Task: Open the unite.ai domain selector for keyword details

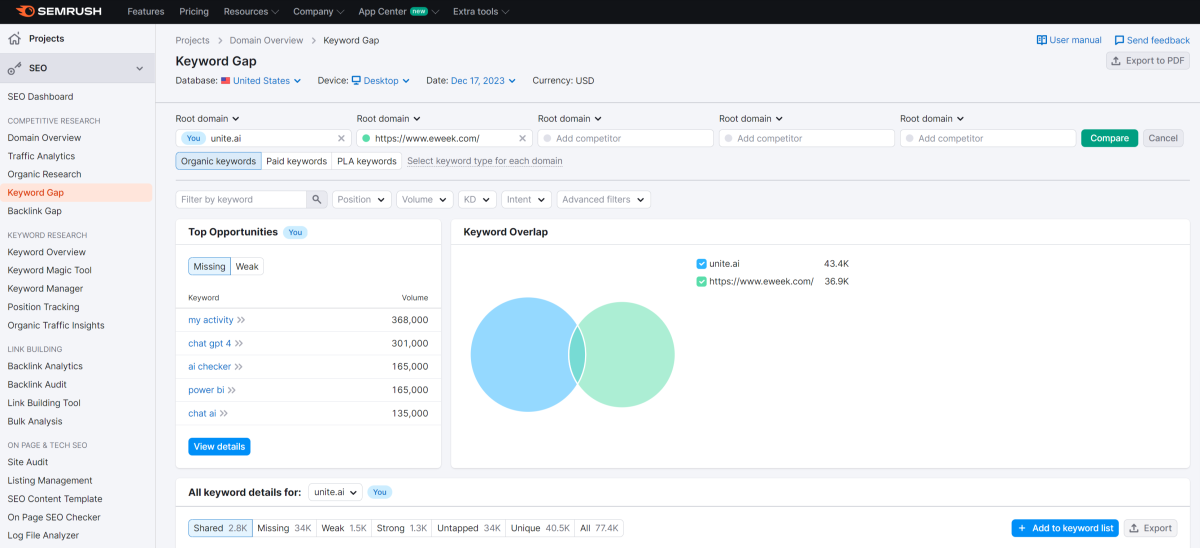Action: coord(335,492)
